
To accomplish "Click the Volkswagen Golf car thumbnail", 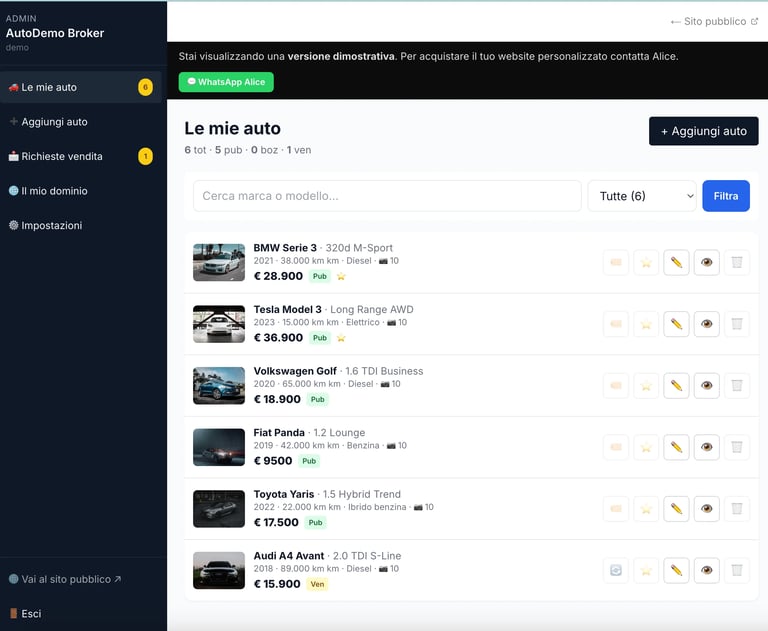I will [219, 386].
